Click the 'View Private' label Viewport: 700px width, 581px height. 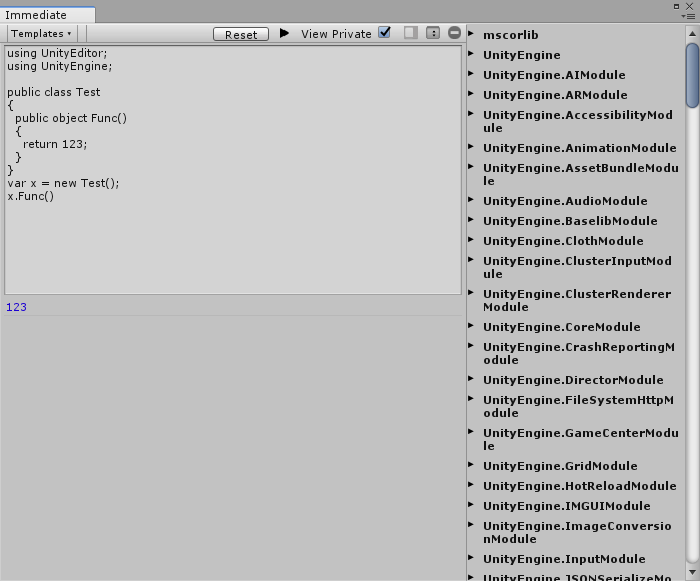click(336, 34)
